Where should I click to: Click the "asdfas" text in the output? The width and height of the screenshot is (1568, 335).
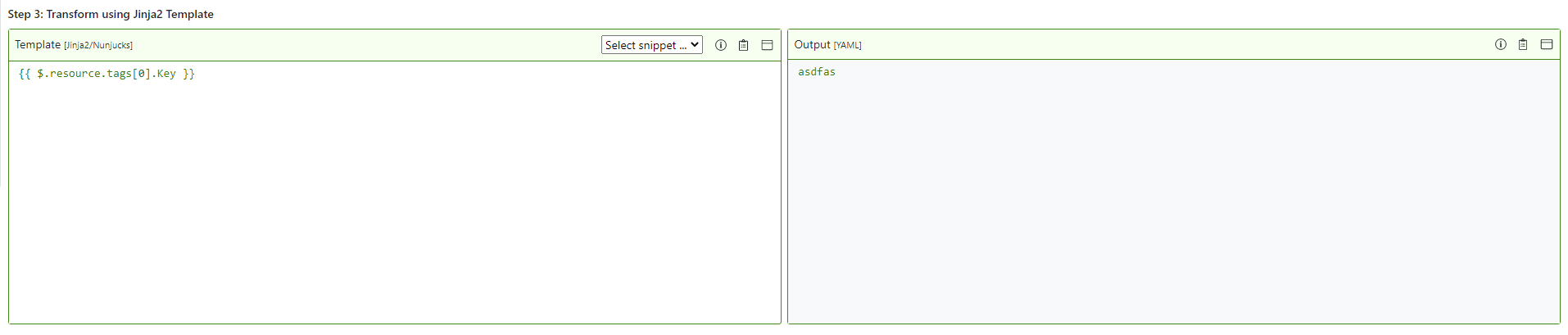click(817, 72)
